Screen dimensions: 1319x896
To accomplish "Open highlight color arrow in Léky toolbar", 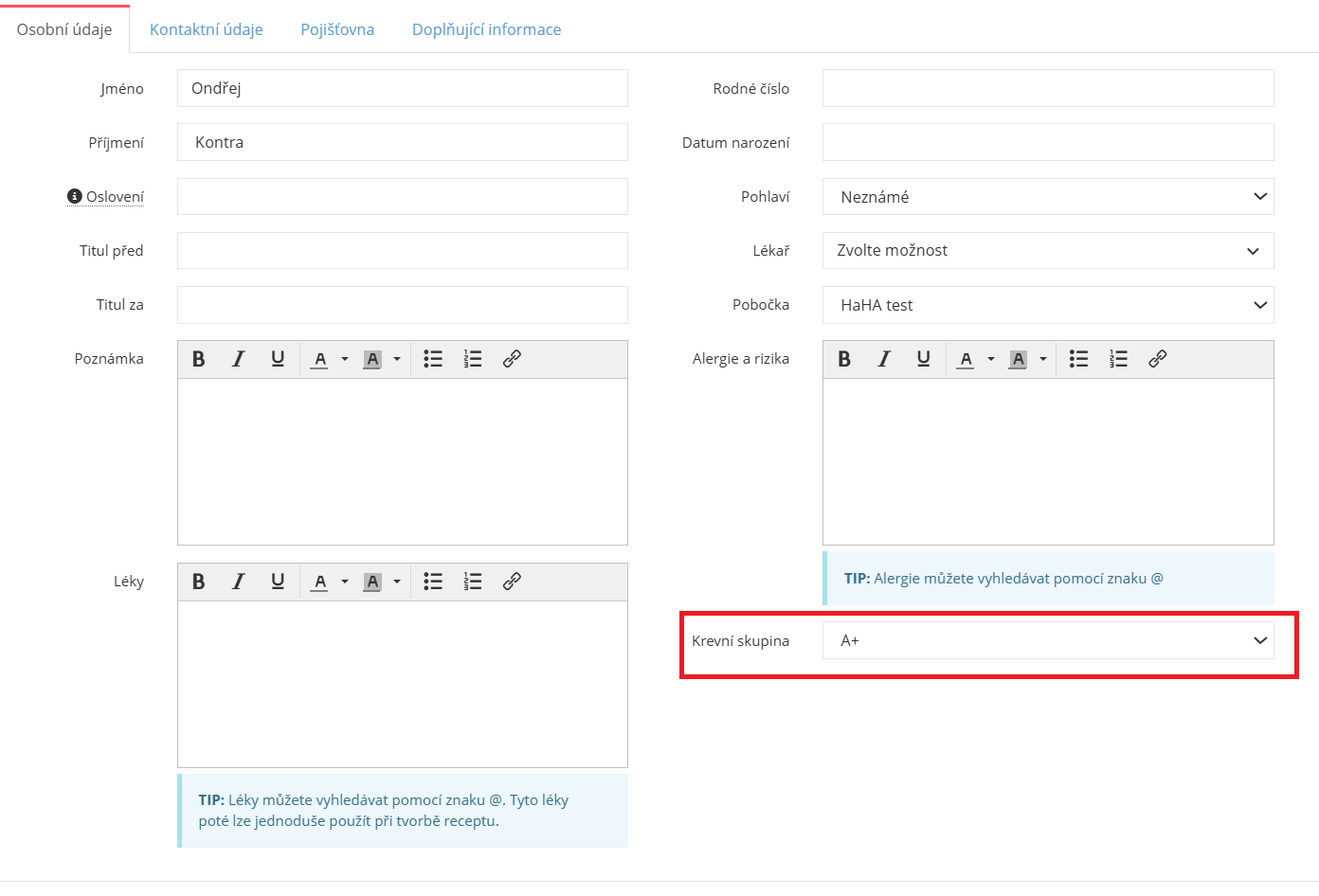I will [x=397, y=582].
